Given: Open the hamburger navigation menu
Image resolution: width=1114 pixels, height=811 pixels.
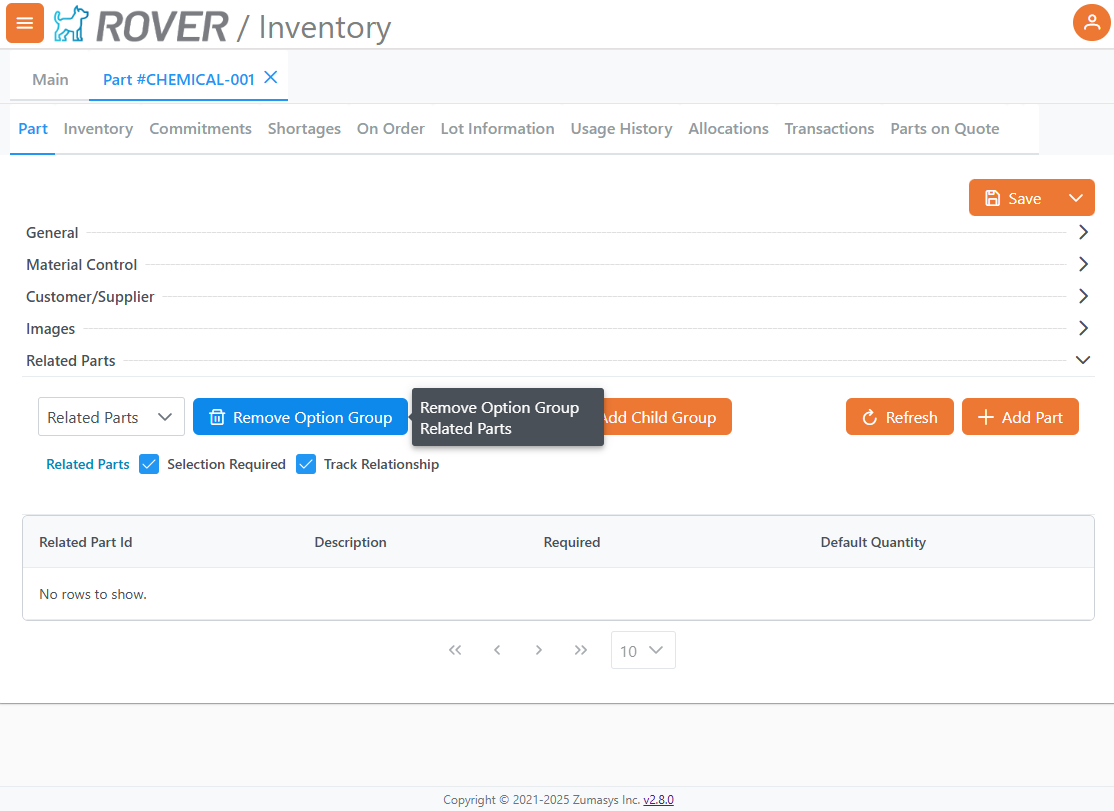Looking at the screenshot, I should pos(24,22).
